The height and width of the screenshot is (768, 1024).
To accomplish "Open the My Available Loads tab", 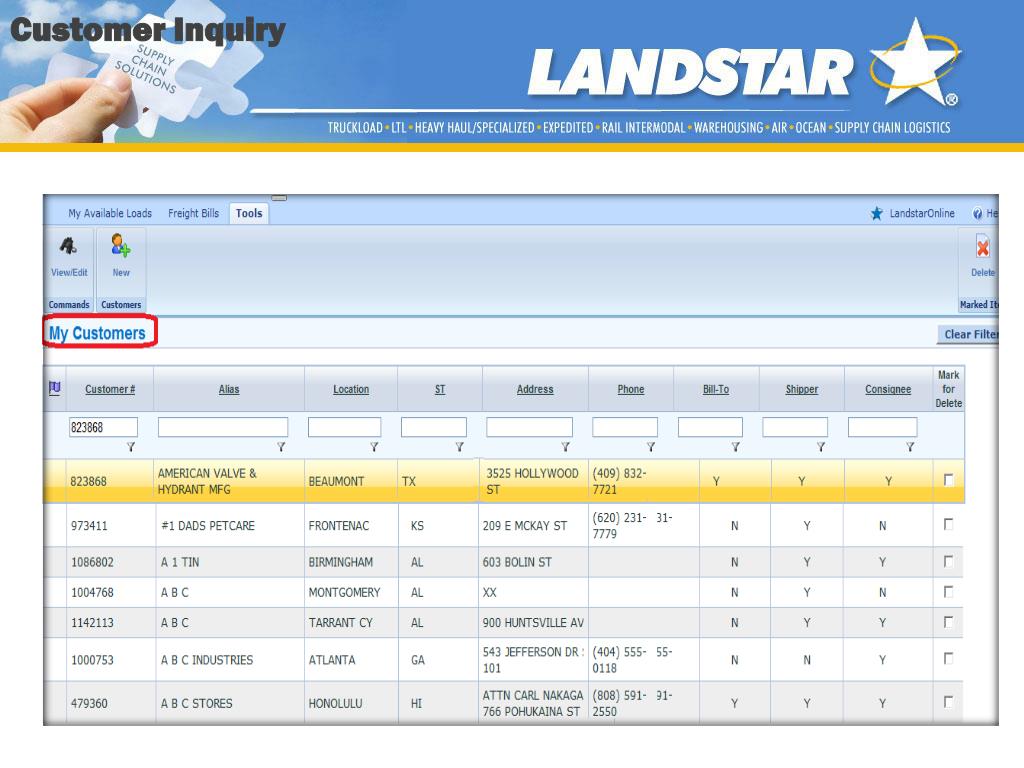I will pos(110,214).
